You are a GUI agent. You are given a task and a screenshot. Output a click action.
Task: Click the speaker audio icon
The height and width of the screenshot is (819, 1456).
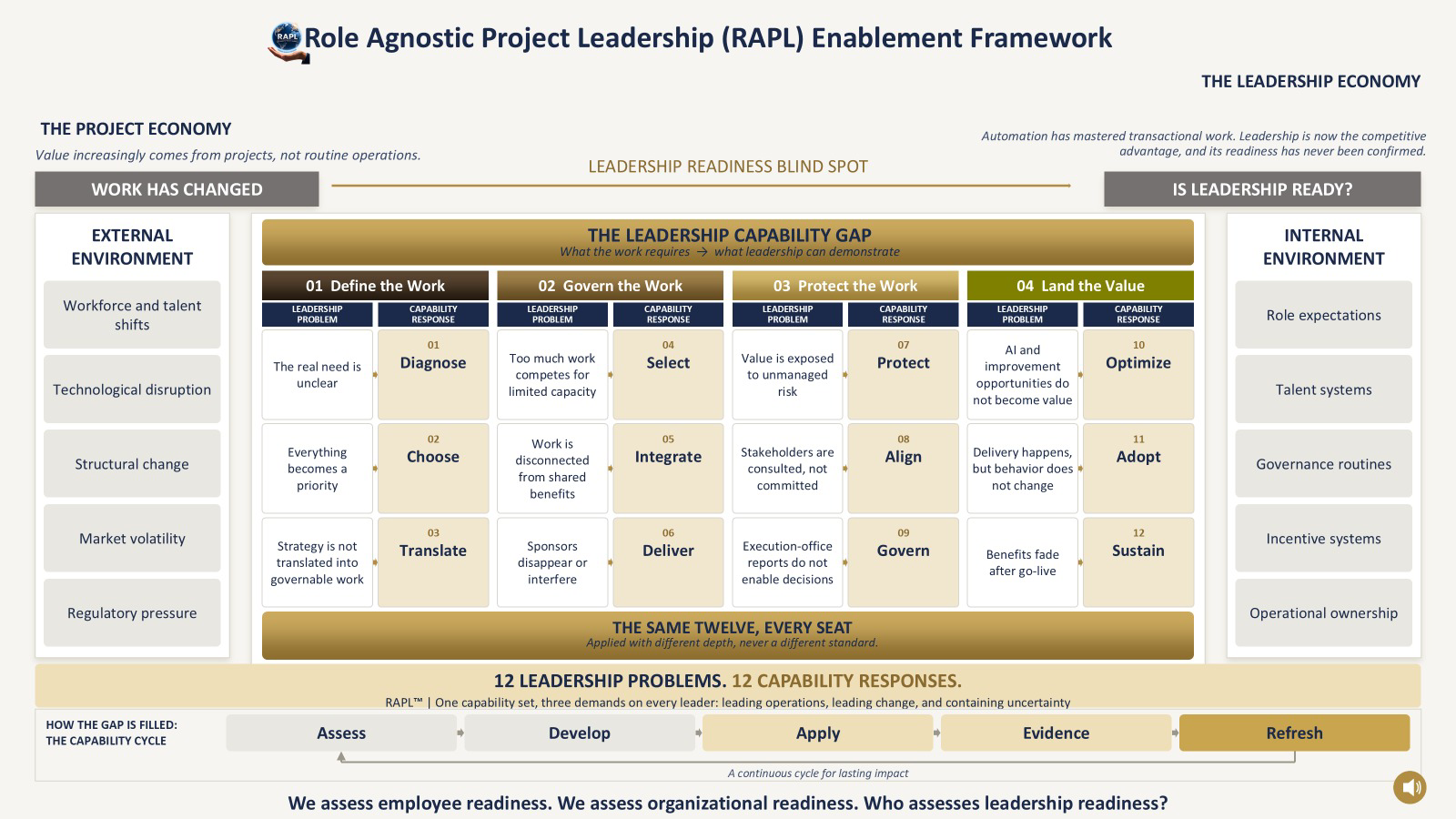click(x=1410, y=787)
